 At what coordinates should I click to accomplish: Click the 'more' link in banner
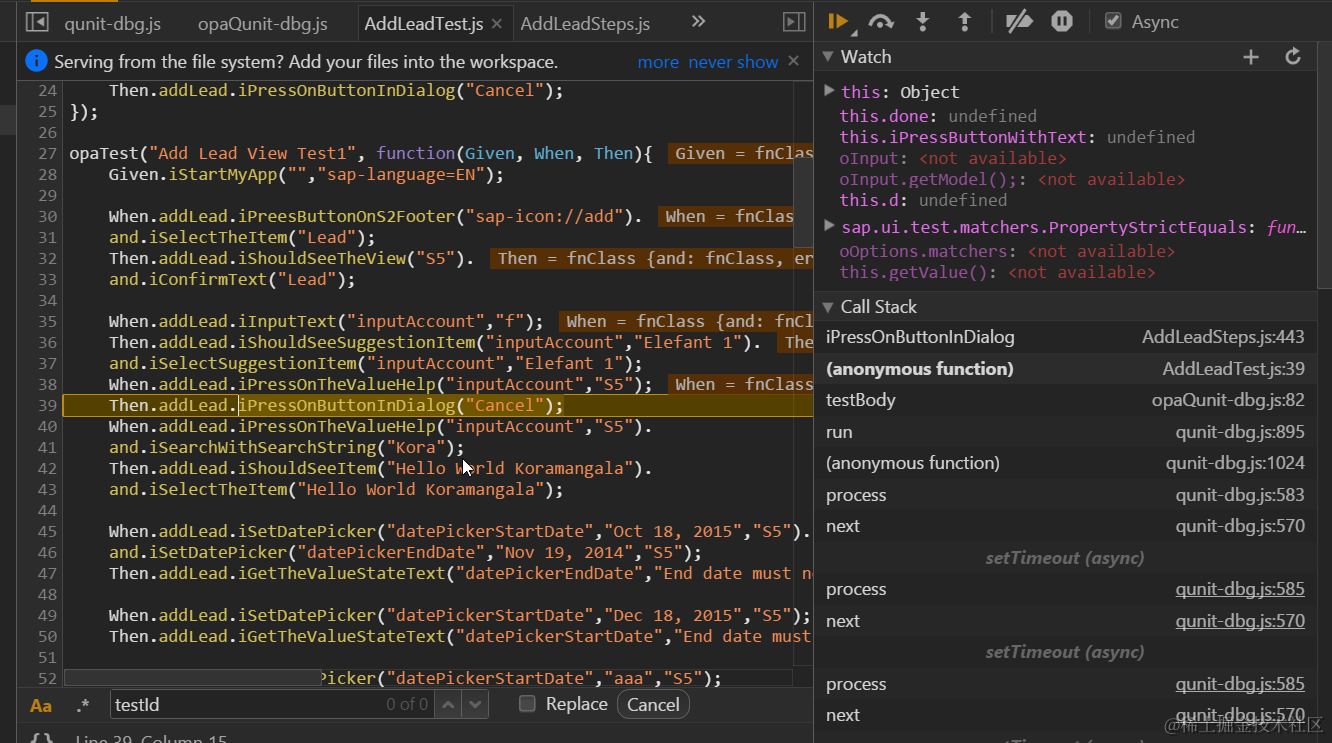(x=658, y=62)
